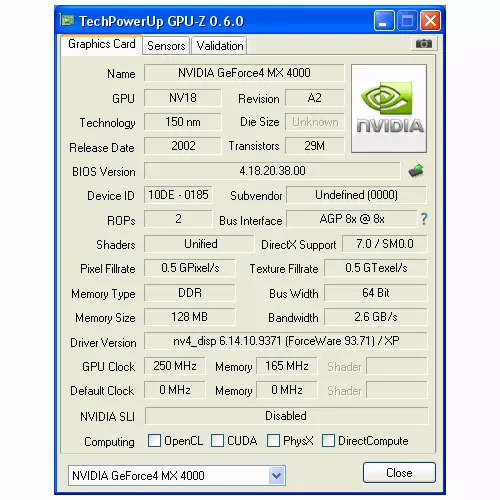Image resolution: width=500 pixels, height=500 pixels.
Task: Enable the OpenCL checkbox
Action: (154, 440)
